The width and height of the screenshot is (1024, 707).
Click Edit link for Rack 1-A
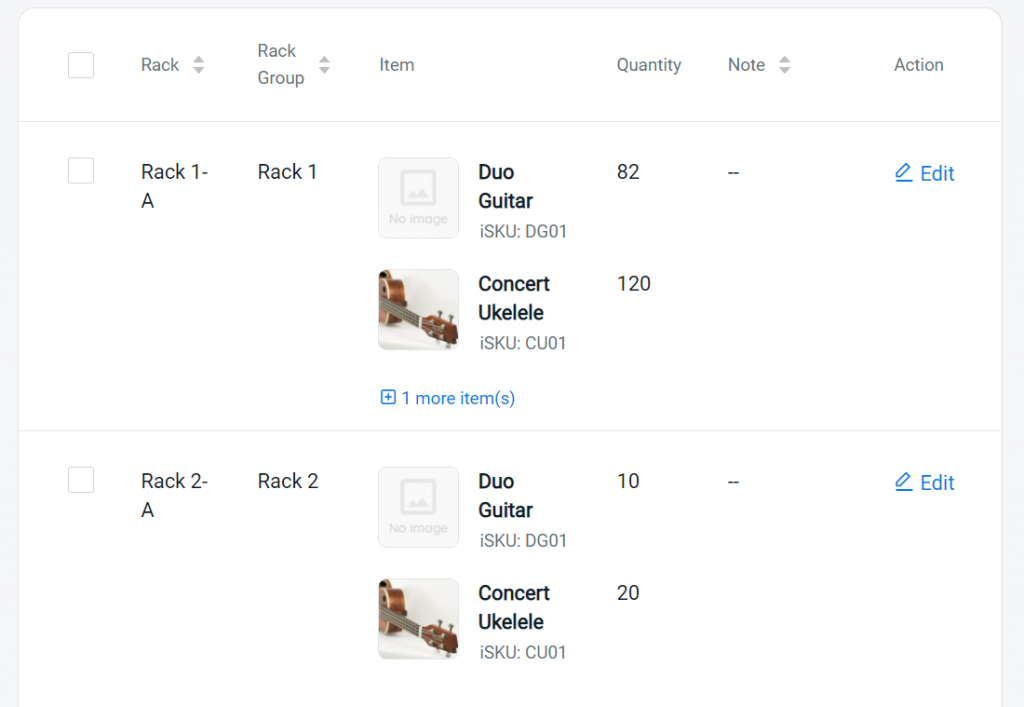tap(937, 174)
